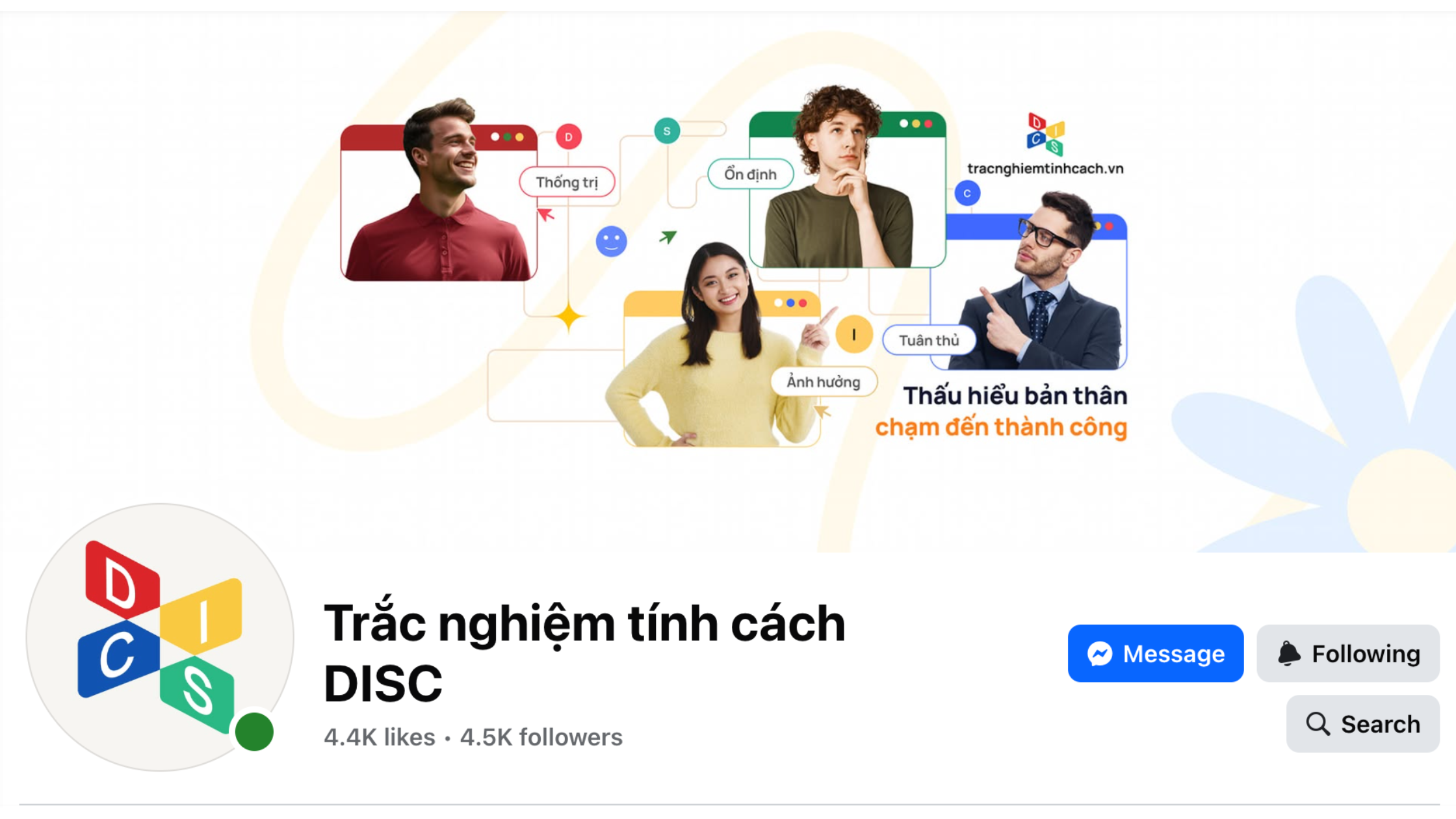Click the red D circle badge

569,136
